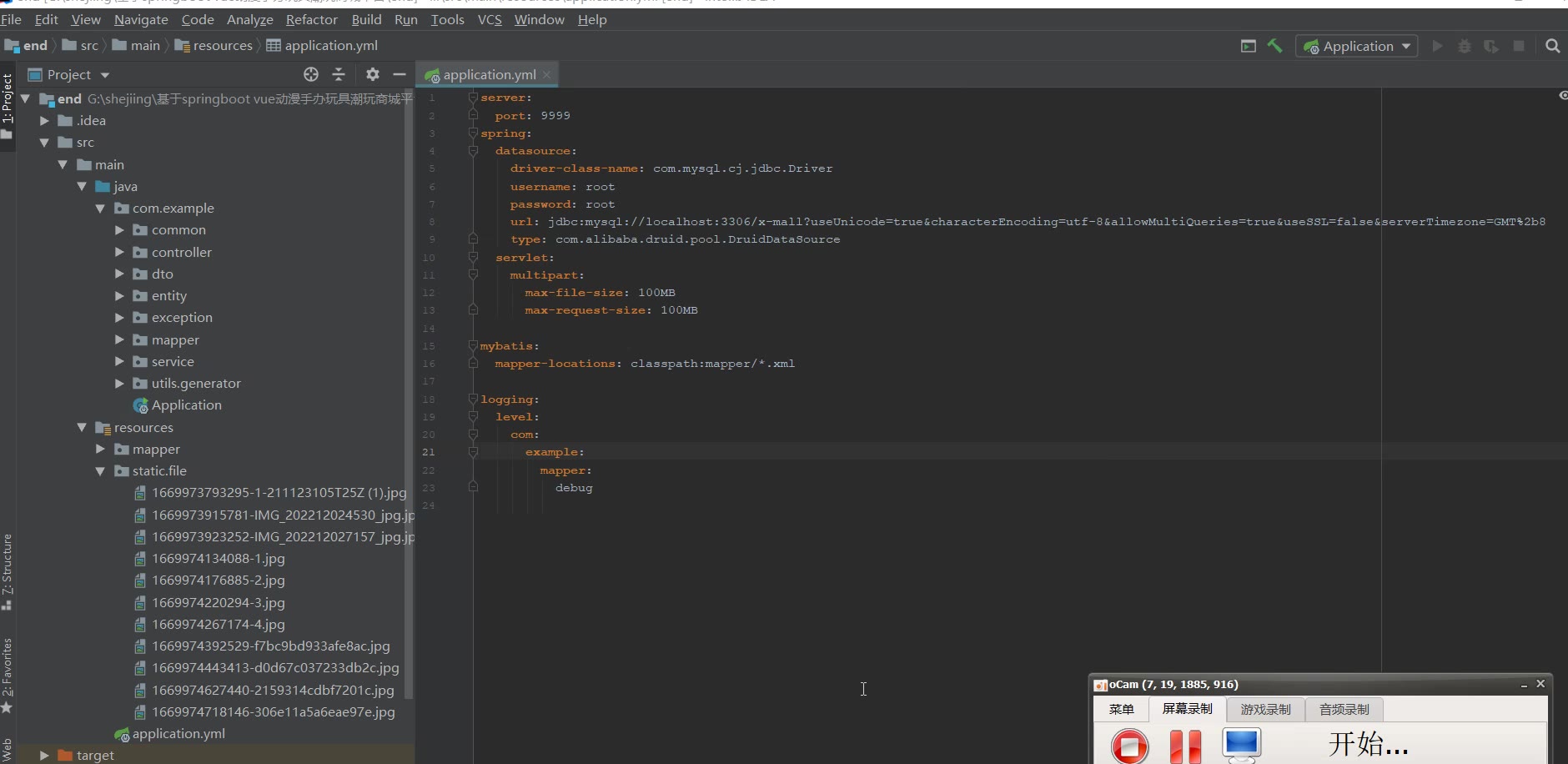This screenshot has width=1568, height=764.
Task: Fold the server block gutter marker
Action: [473, 98]
